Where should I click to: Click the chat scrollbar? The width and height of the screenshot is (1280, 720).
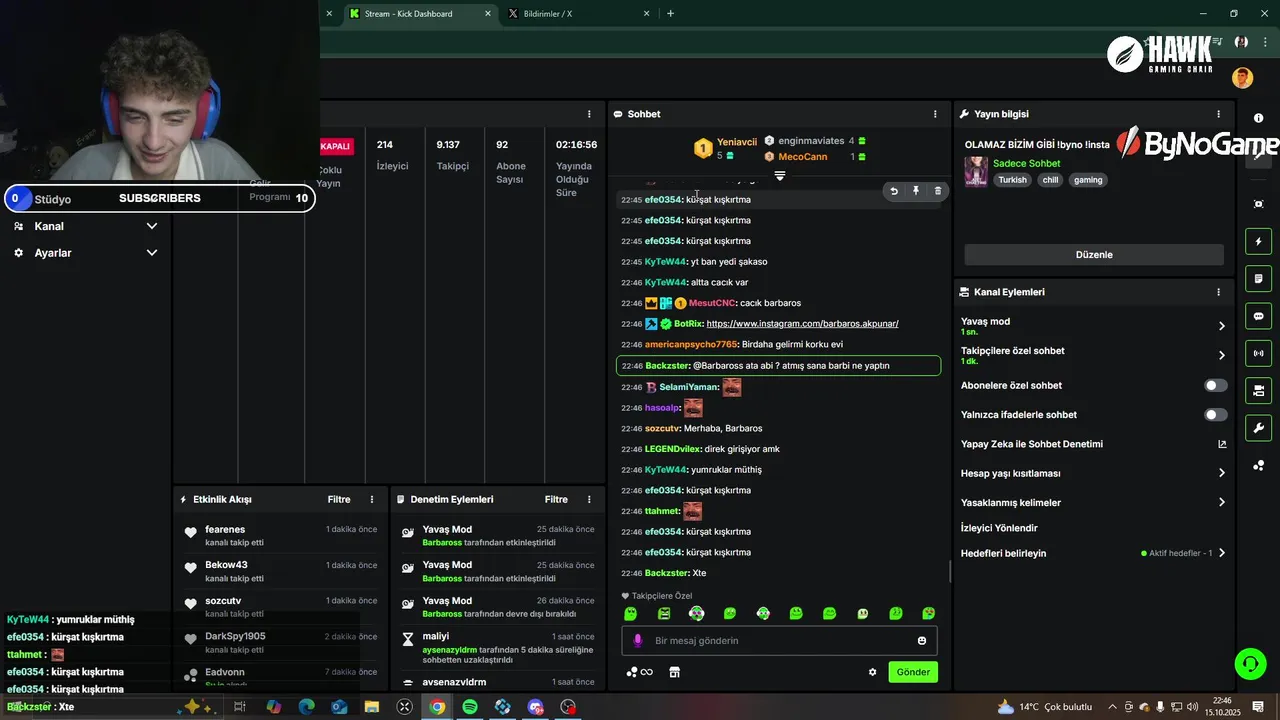coord(950,572)
